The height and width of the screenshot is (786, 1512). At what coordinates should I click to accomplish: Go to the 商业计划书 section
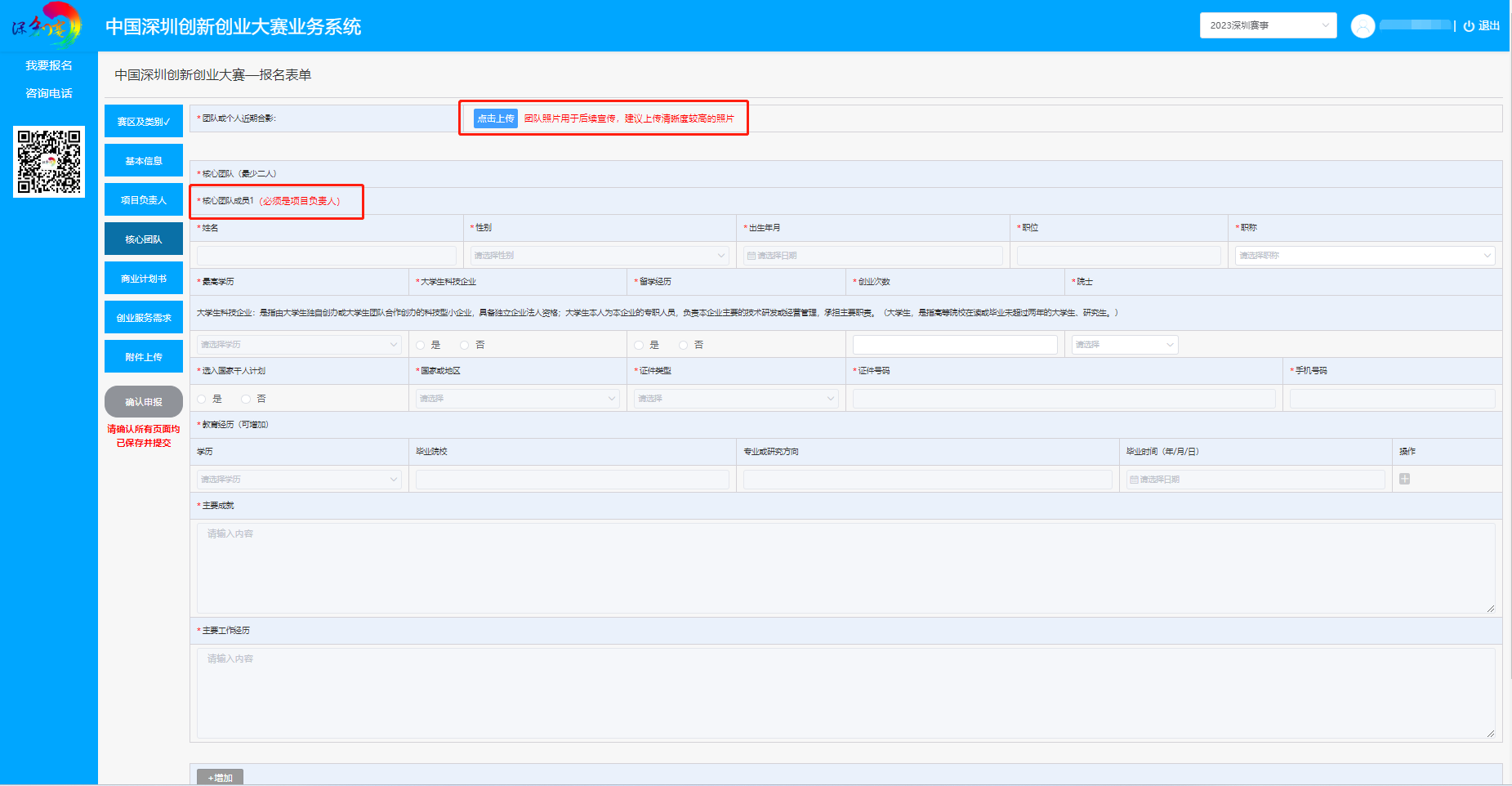coord(144,279)
